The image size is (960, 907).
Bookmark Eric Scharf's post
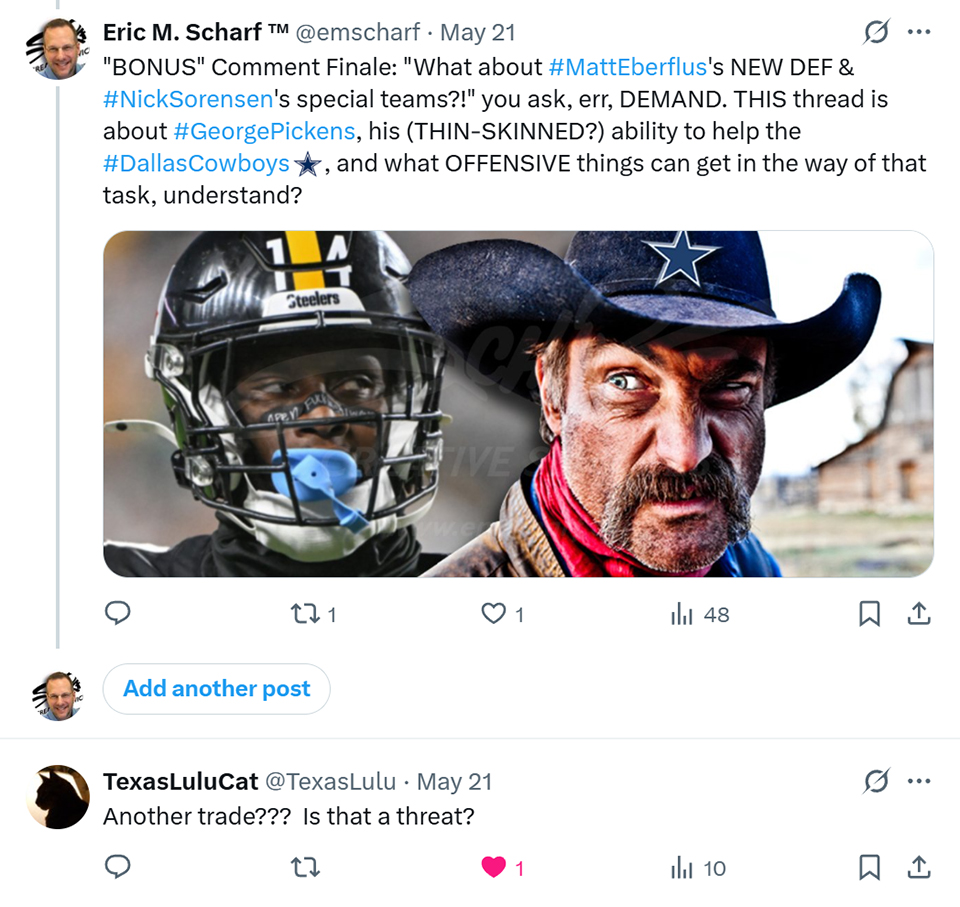point(870,613)
